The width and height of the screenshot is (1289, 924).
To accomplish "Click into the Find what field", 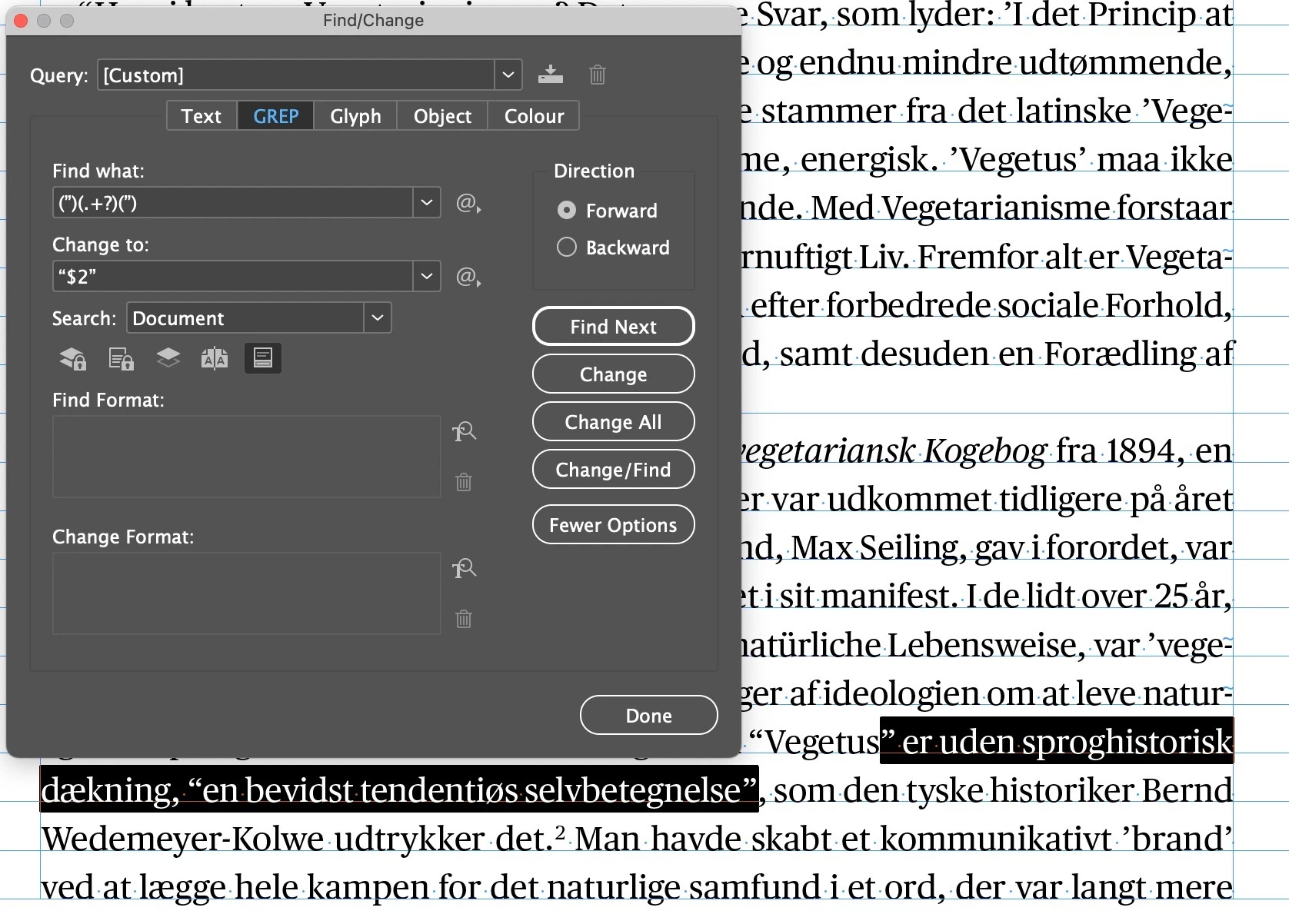I will coord(233,203).
